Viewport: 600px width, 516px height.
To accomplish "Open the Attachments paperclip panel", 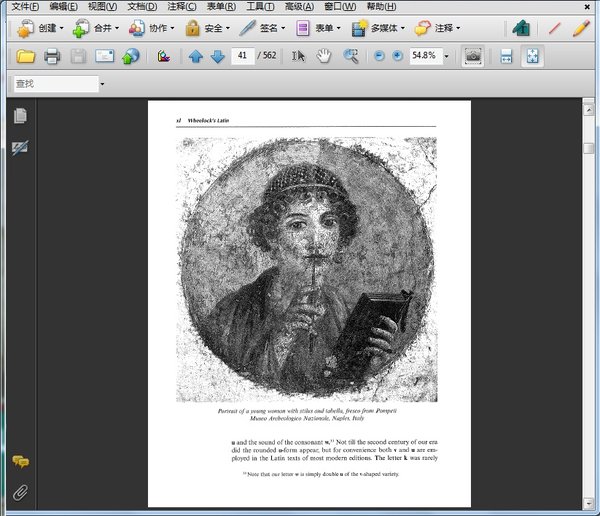I will click(20, 491).
